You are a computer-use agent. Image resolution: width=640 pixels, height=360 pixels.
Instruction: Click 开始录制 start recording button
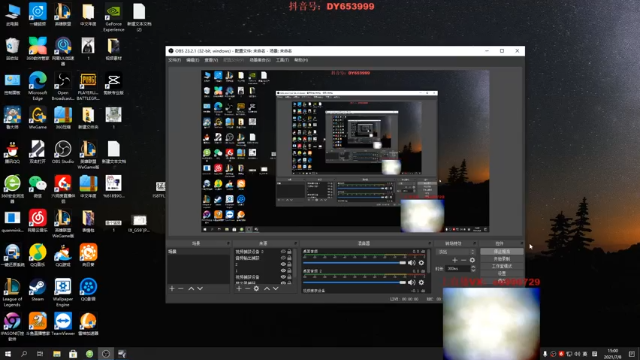pos(502,259)
